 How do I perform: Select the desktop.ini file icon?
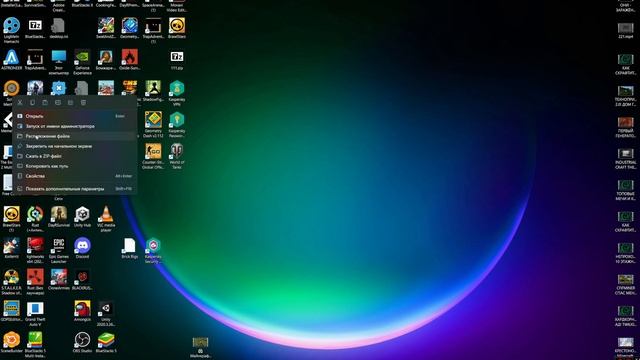pos(58,28)
